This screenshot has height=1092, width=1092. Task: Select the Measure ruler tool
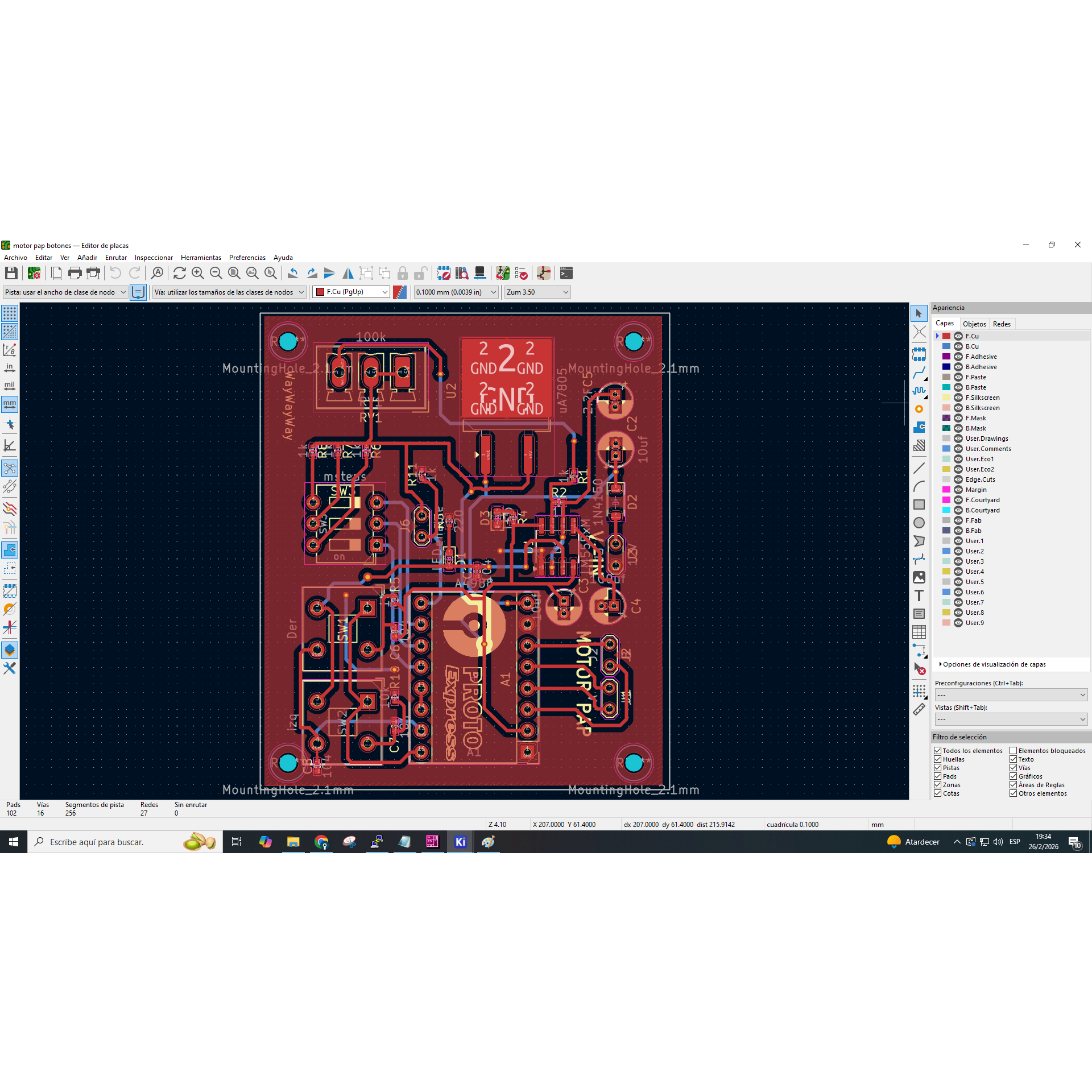pyautogui.click(x=919, y=709)
